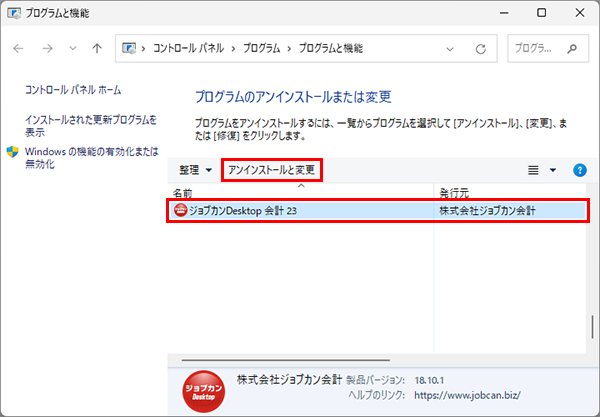Click the ジョブカン icon in the list row
Screen dimensions: 600x417
point(180,210)
